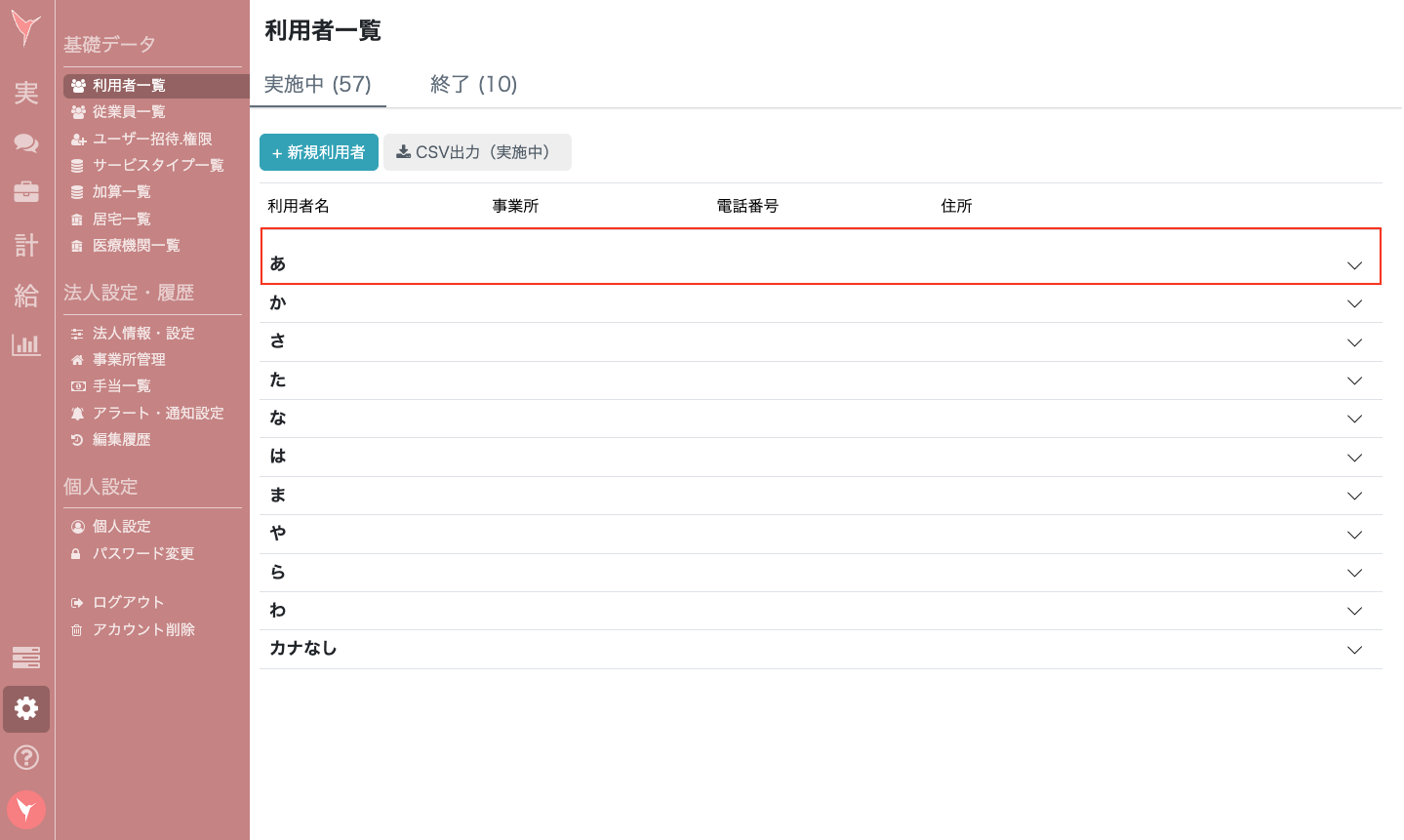Click the settings gear icon

(26, 708)
